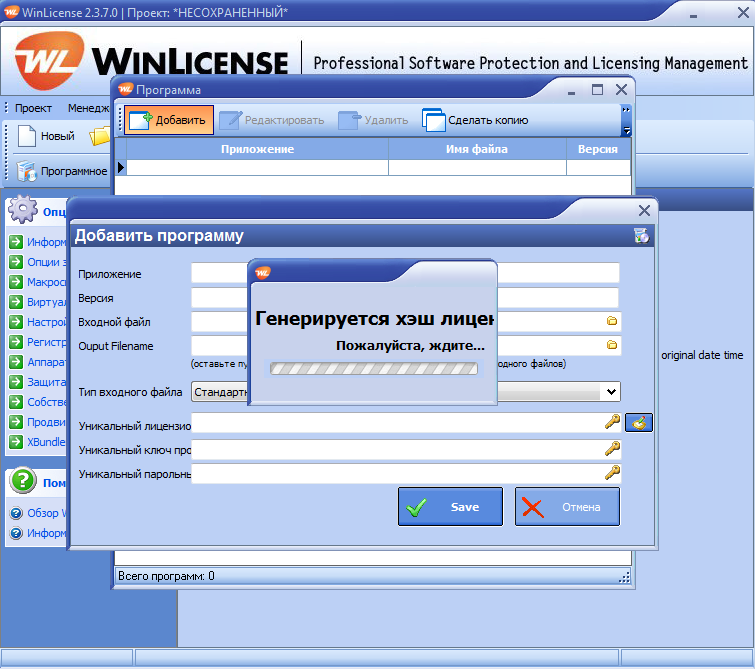Browse for Входной файл with folder icon

tap(612, 322)
